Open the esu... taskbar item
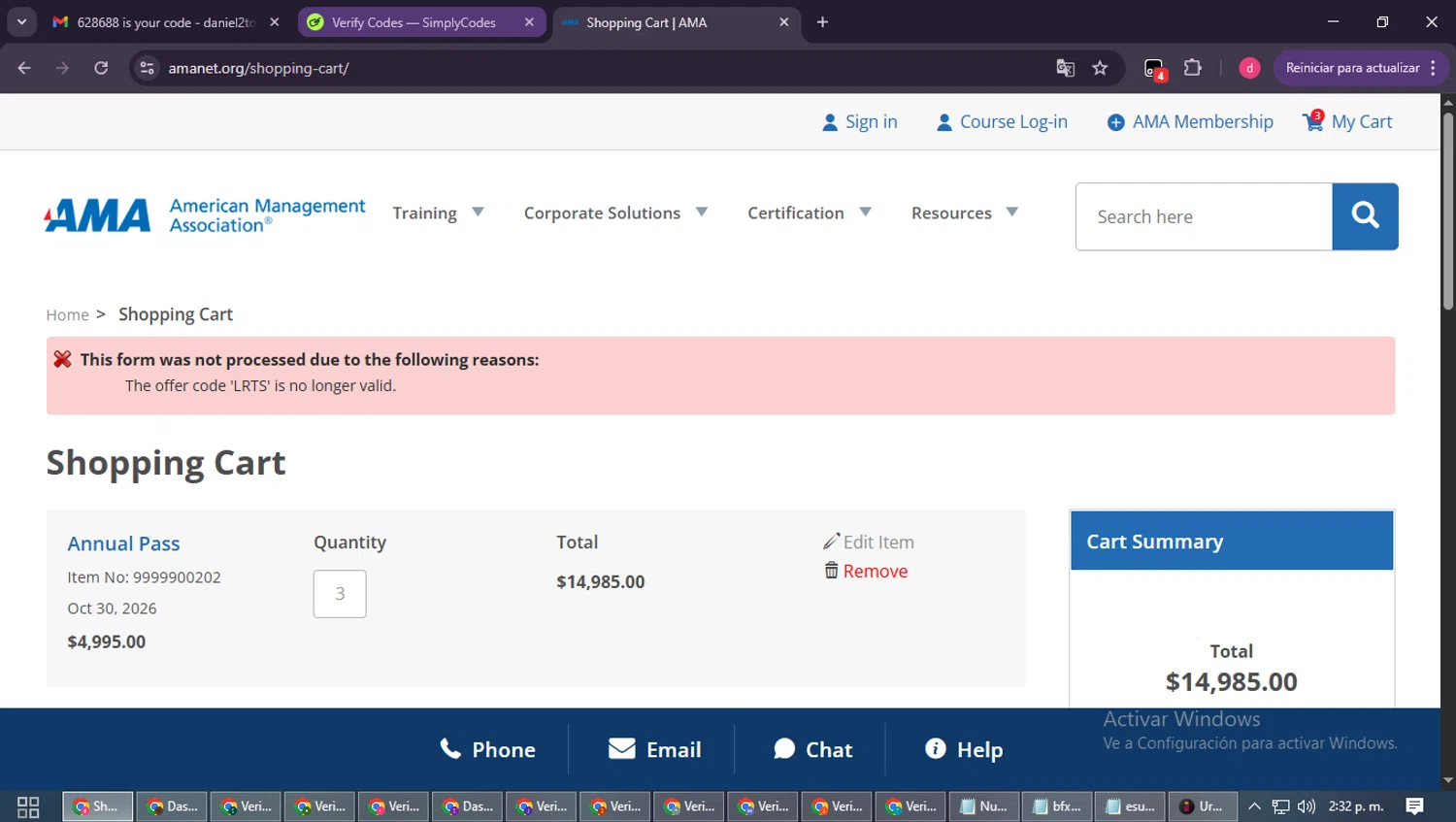The image size is (1456, 822). (x=1131, y=806)
